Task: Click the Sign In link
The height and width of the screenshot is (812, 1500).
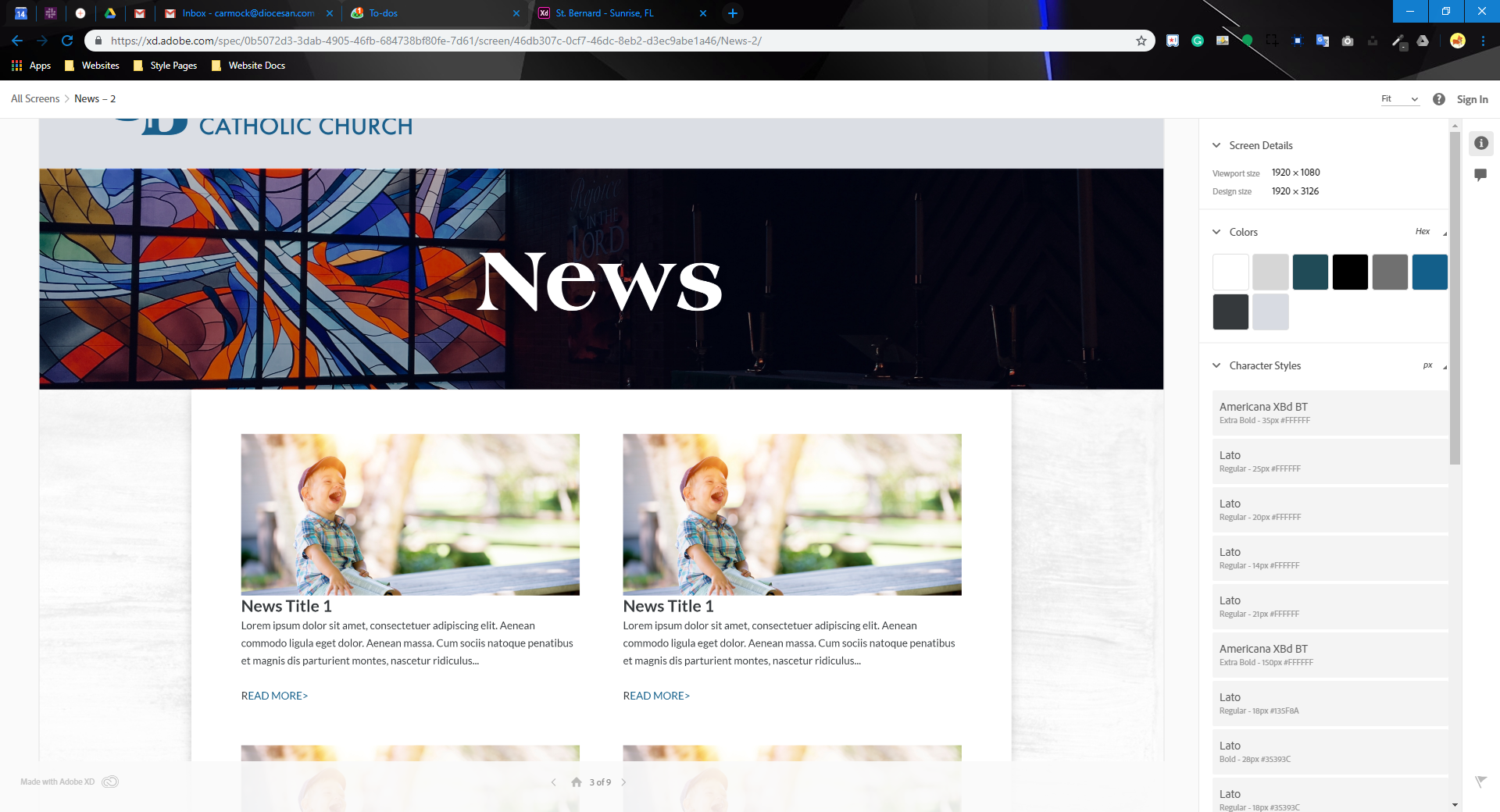Action: (1472, 99)
